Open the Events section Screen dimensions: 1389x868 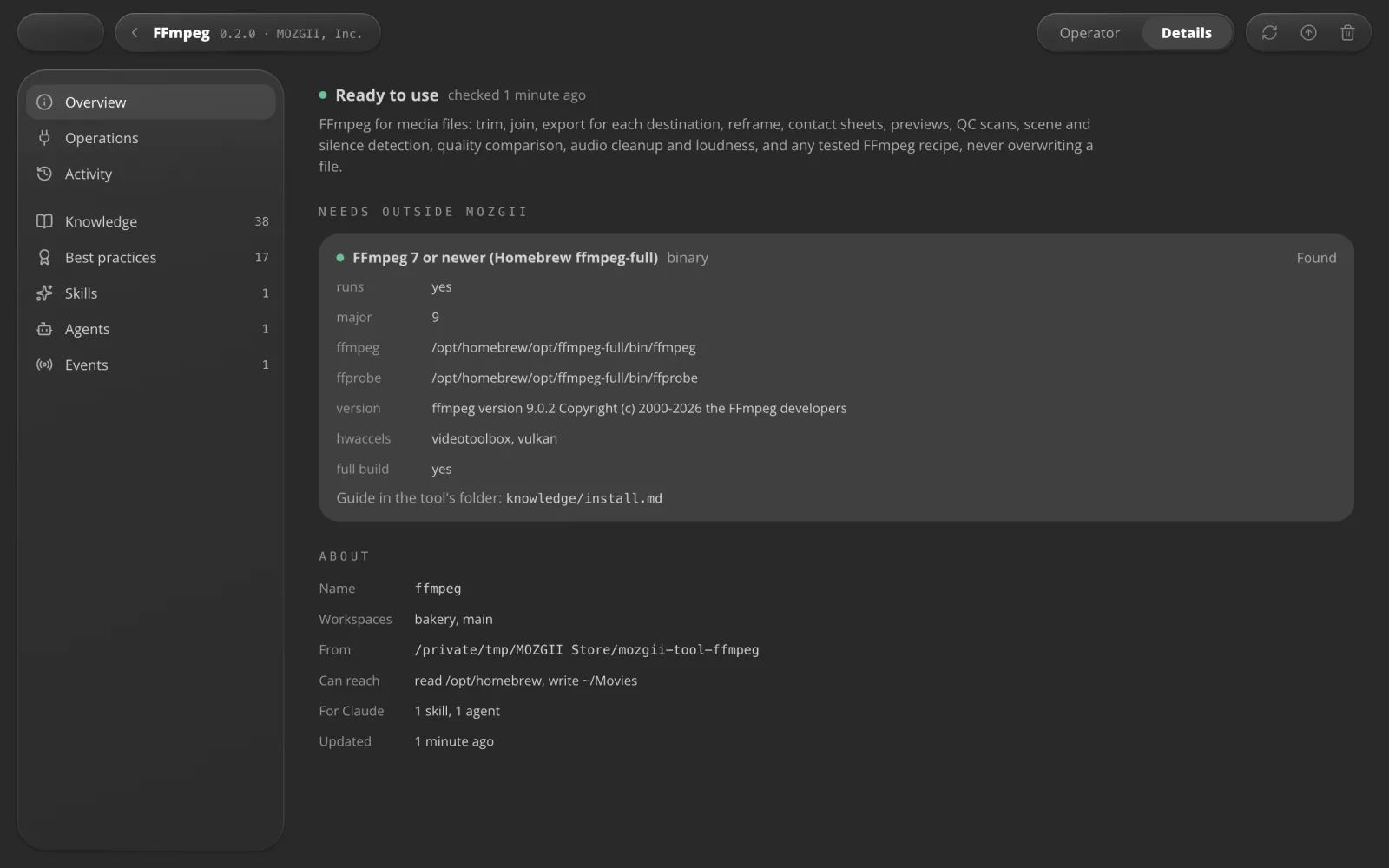point(151,365)
